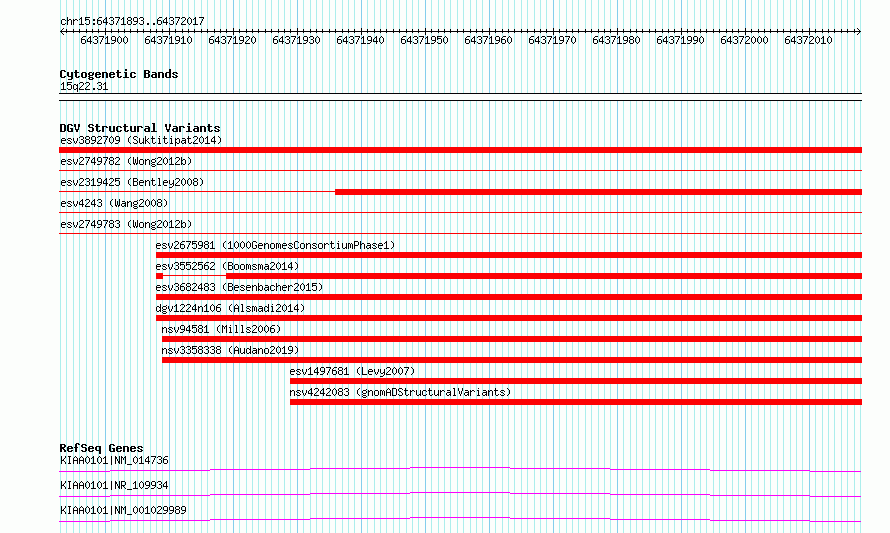Viewport: 890px width, 533px height.
Task: Click the magenta NM_014736 transcript line
Action: [460, 469]
